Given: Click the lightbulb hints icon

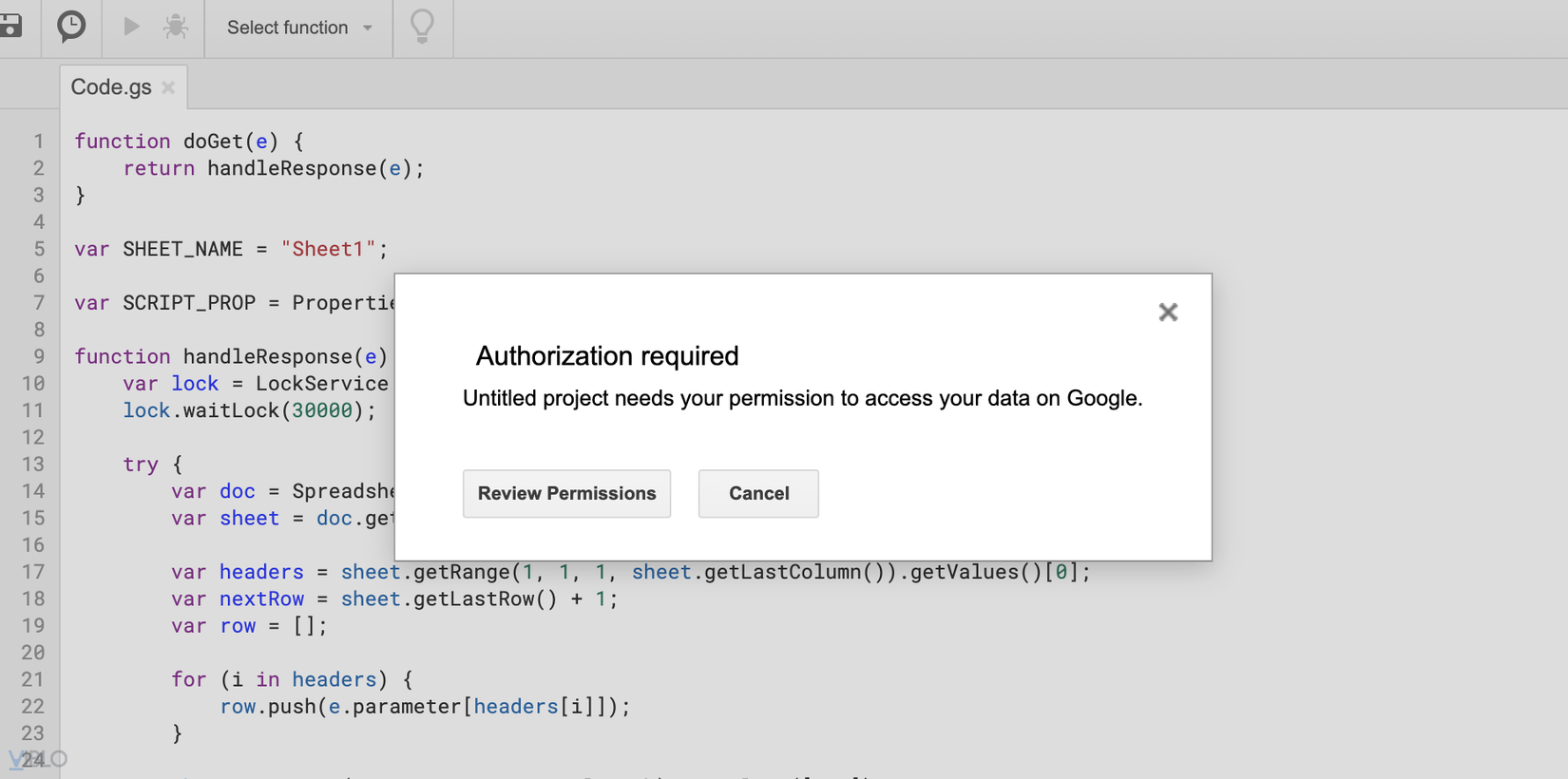Looking at the screenshot, I should click(422, 27).
